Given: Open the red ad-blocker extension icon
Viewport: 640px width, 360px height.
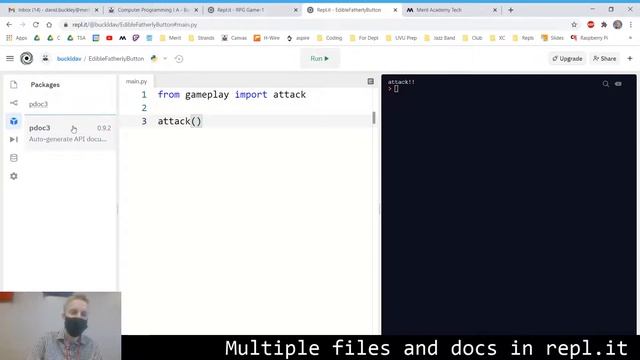Looking at the screenshot, I should click(591, 25).
